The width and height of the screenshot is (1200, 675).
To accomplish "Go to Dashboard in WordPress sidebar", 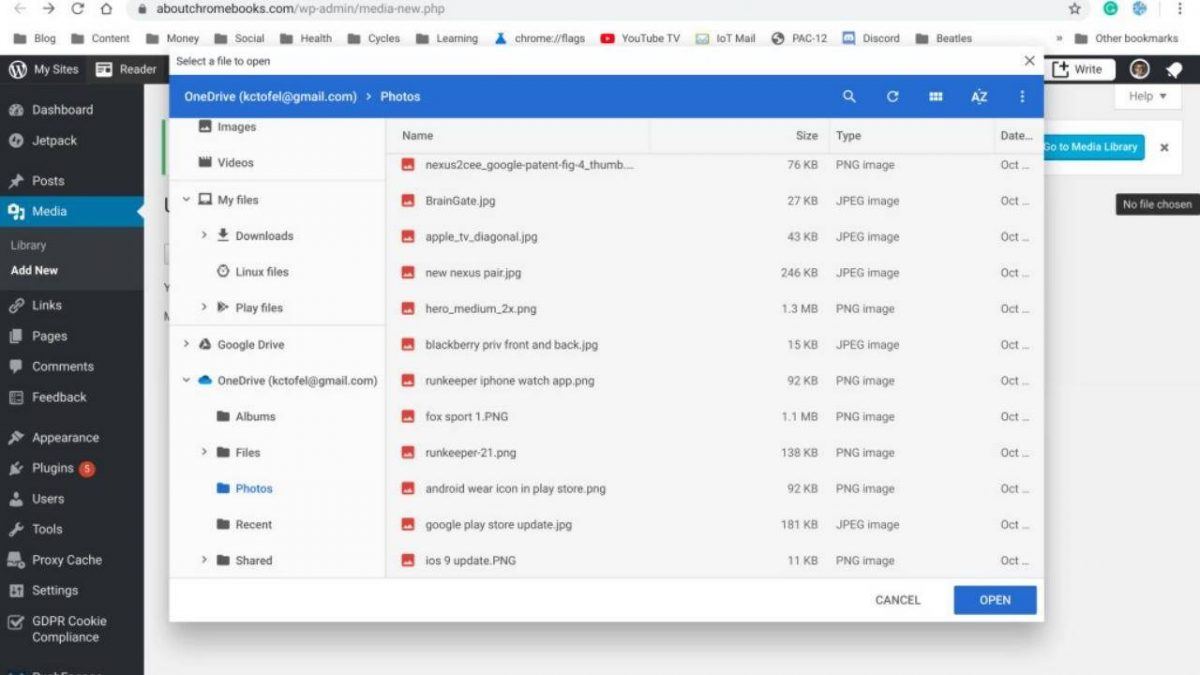I will coord(62,110).
